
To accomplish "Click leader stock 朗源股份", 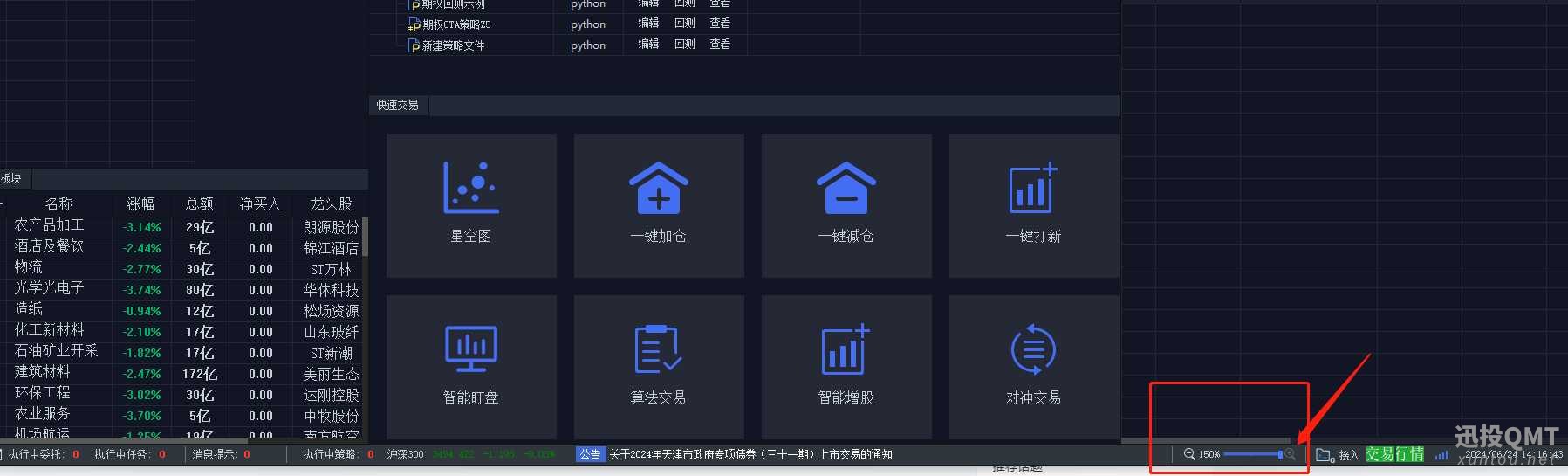I will [331, 227].
